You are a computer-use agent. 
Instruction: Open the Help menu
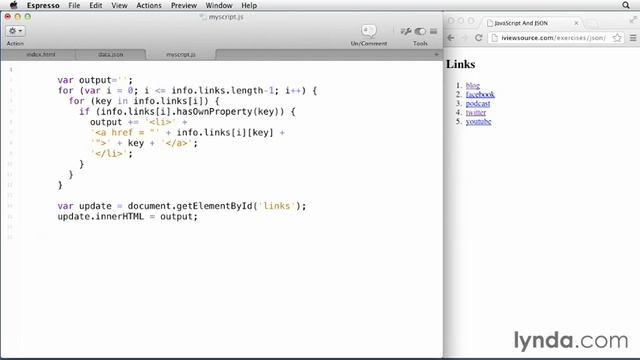[x=249, y=5]
